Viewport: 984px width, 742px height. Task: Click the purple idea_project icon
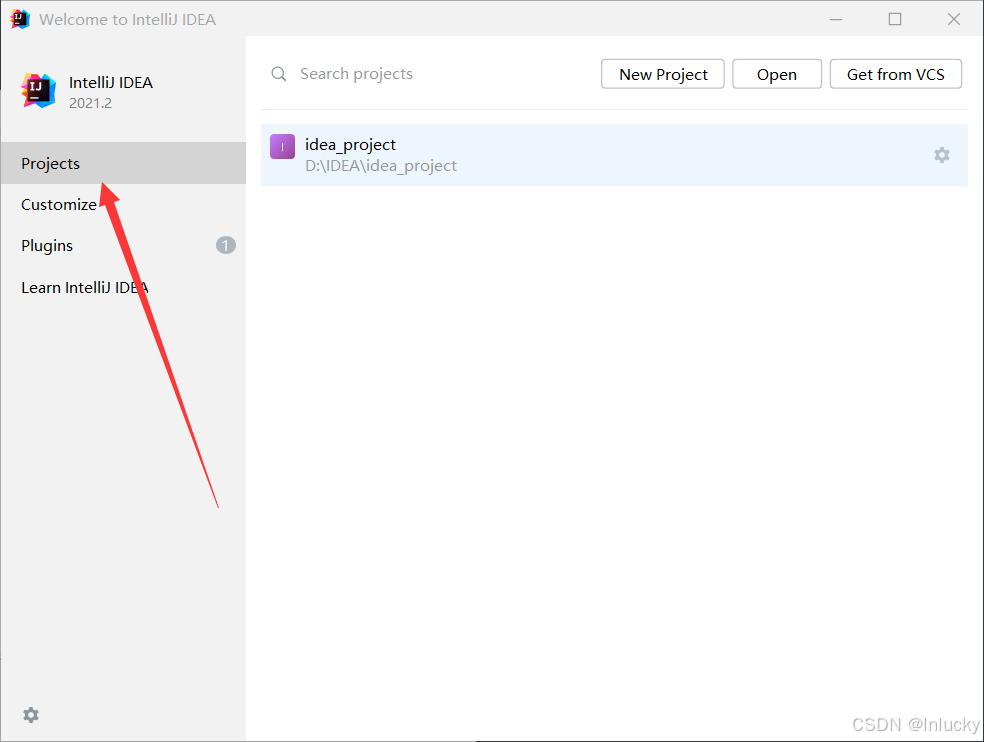point(282,147)
